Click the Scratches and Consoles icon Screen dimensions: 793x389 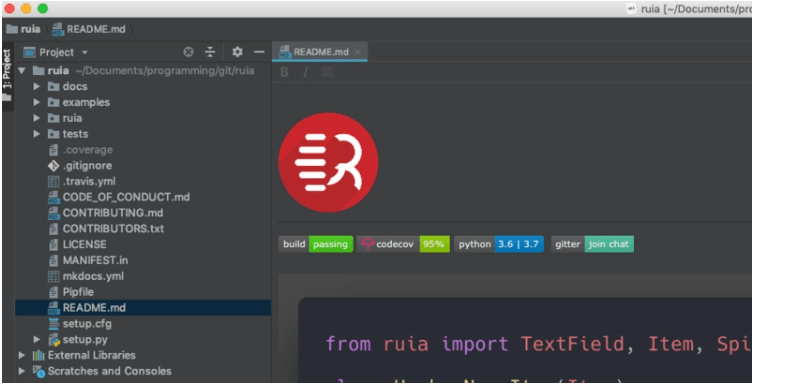coord(39,371)
